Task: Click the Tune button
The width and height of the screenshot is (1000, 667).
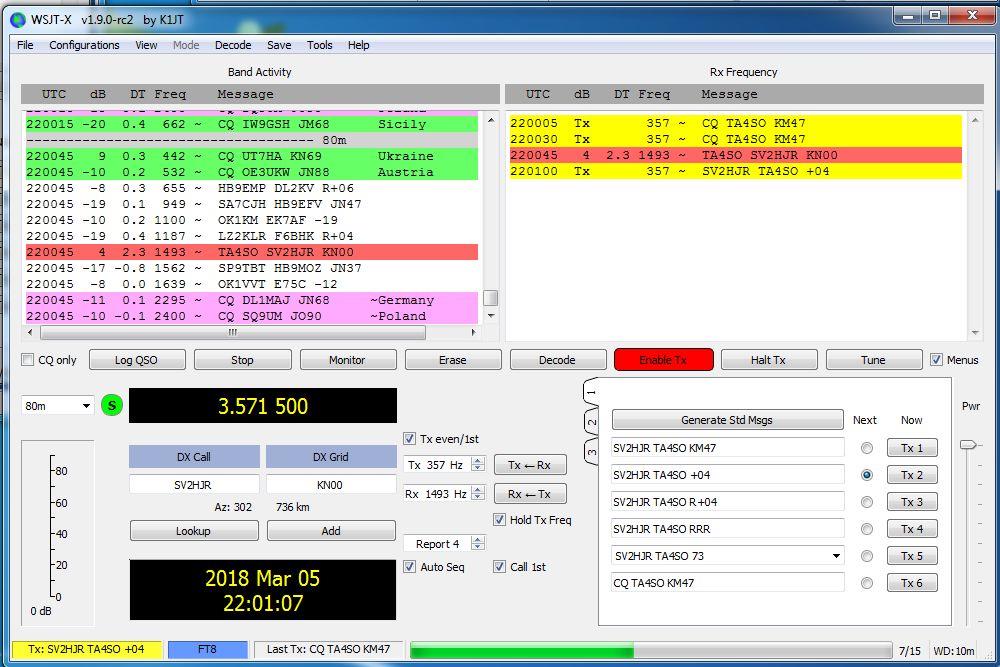Action: (874, 360)
